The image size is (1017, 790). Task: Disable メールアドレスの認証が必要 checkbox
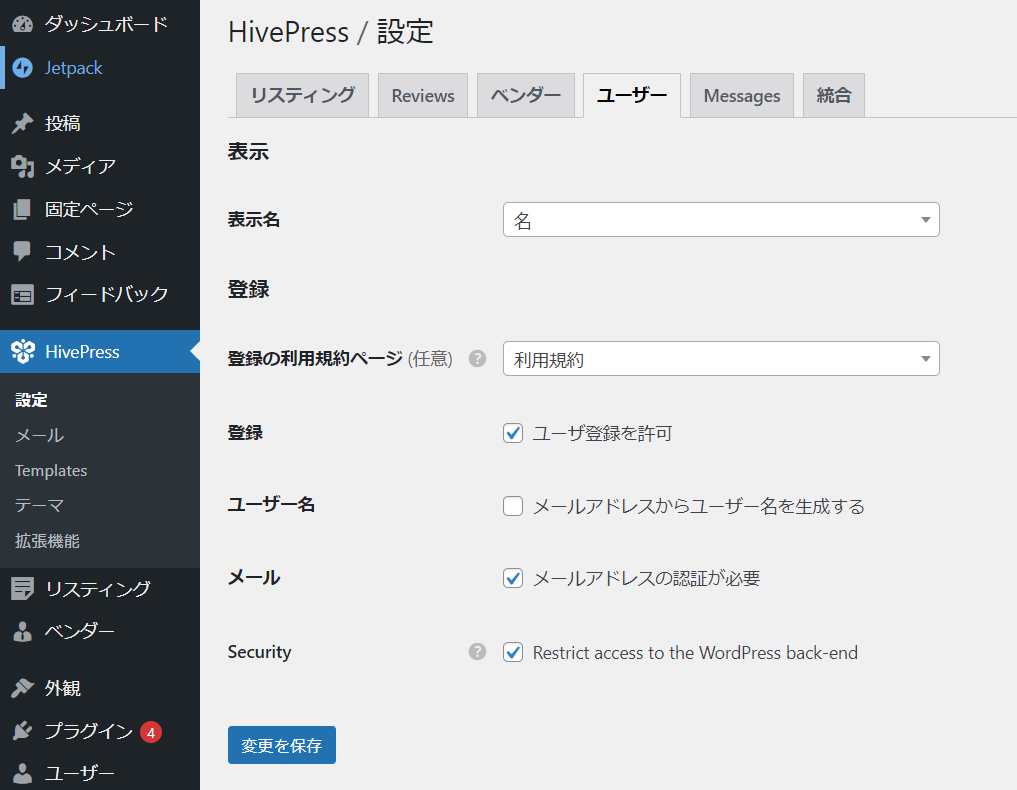[513, 578]
